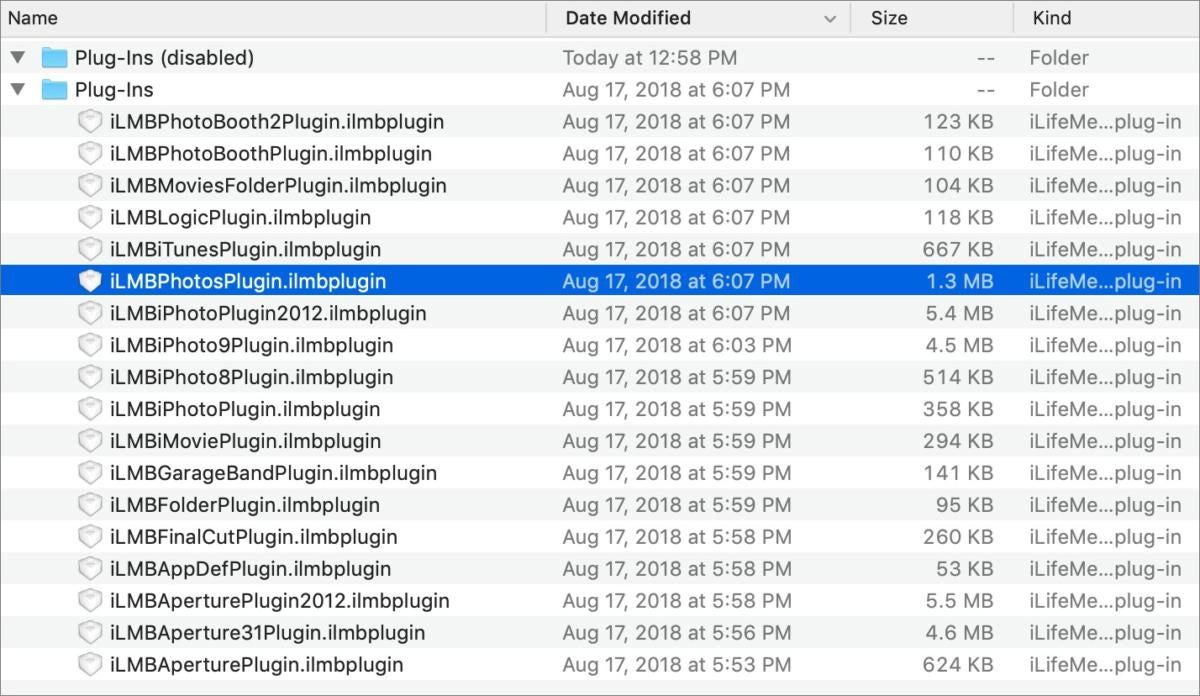This screenshot has width=1200, height=696.
Task: Select iLMBPhotosPlugin.ilmbplugin file name
Action: point(248,282)
